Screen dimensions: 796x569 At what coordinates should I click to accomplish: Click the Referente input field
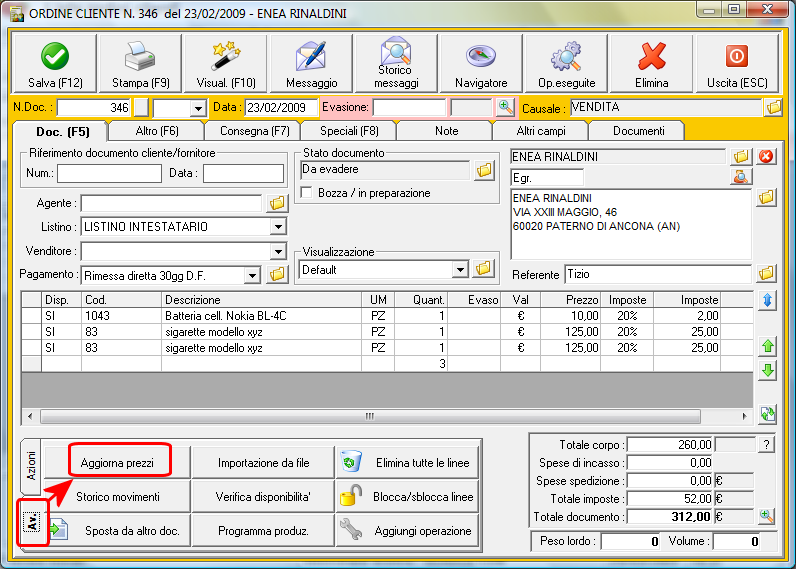[656, 273]
